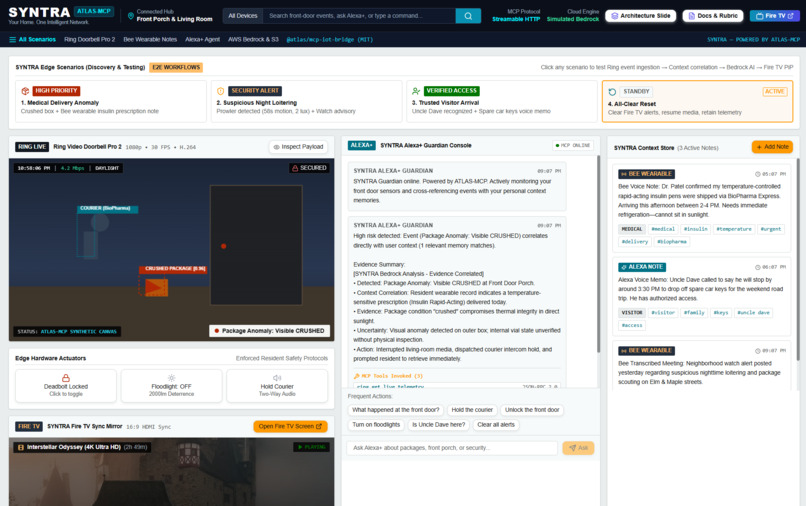This screenshot has width=806, height=506.
Task: Click the PLAYING status indicator
Action: (312, 447)
